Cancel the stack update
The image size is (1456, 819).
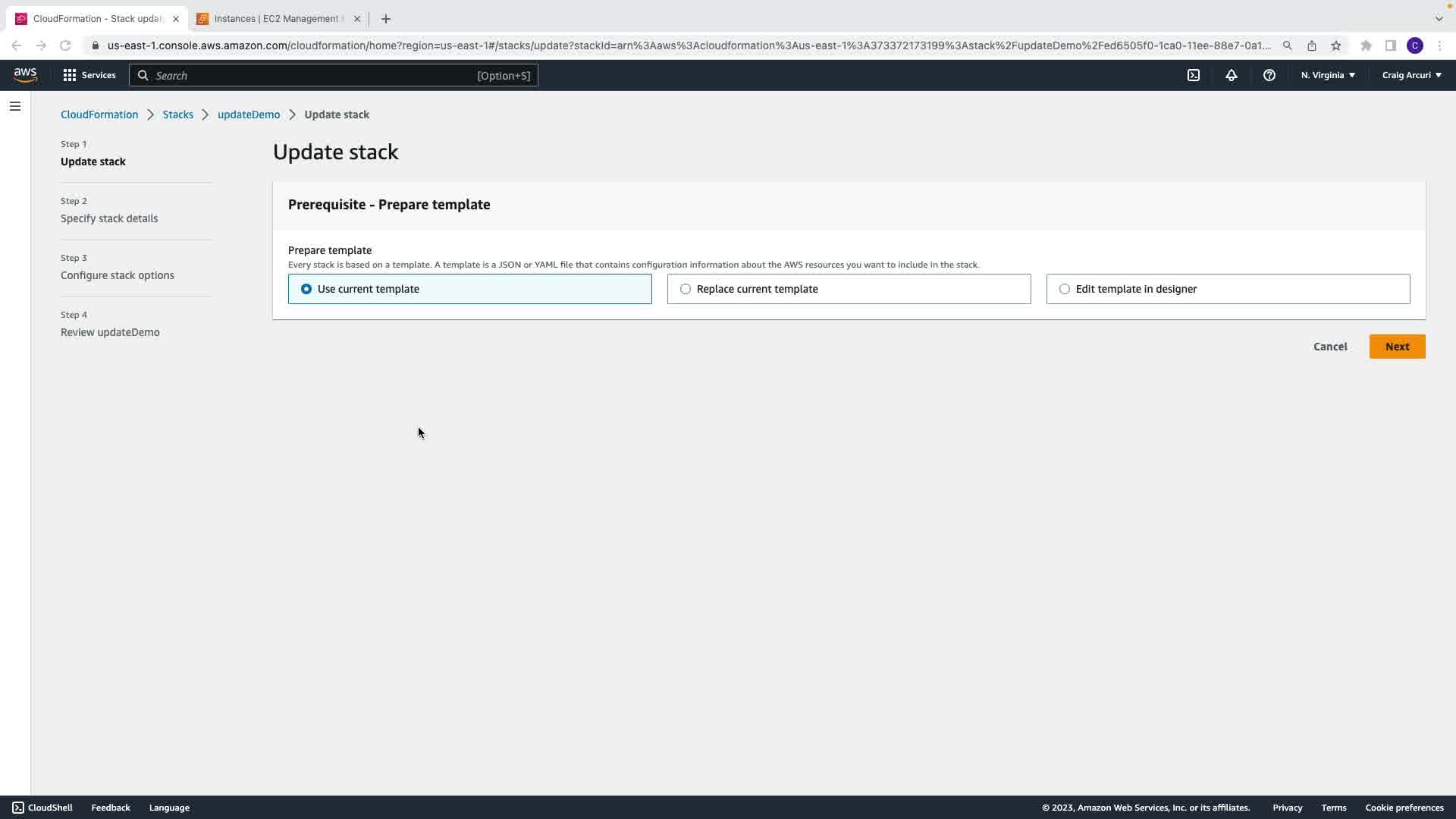pos(1330,347)
